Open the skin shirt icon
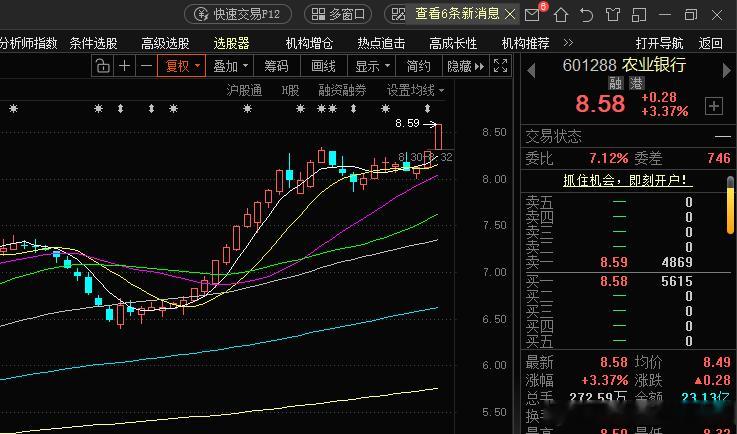737x434 pixels. 613,15
